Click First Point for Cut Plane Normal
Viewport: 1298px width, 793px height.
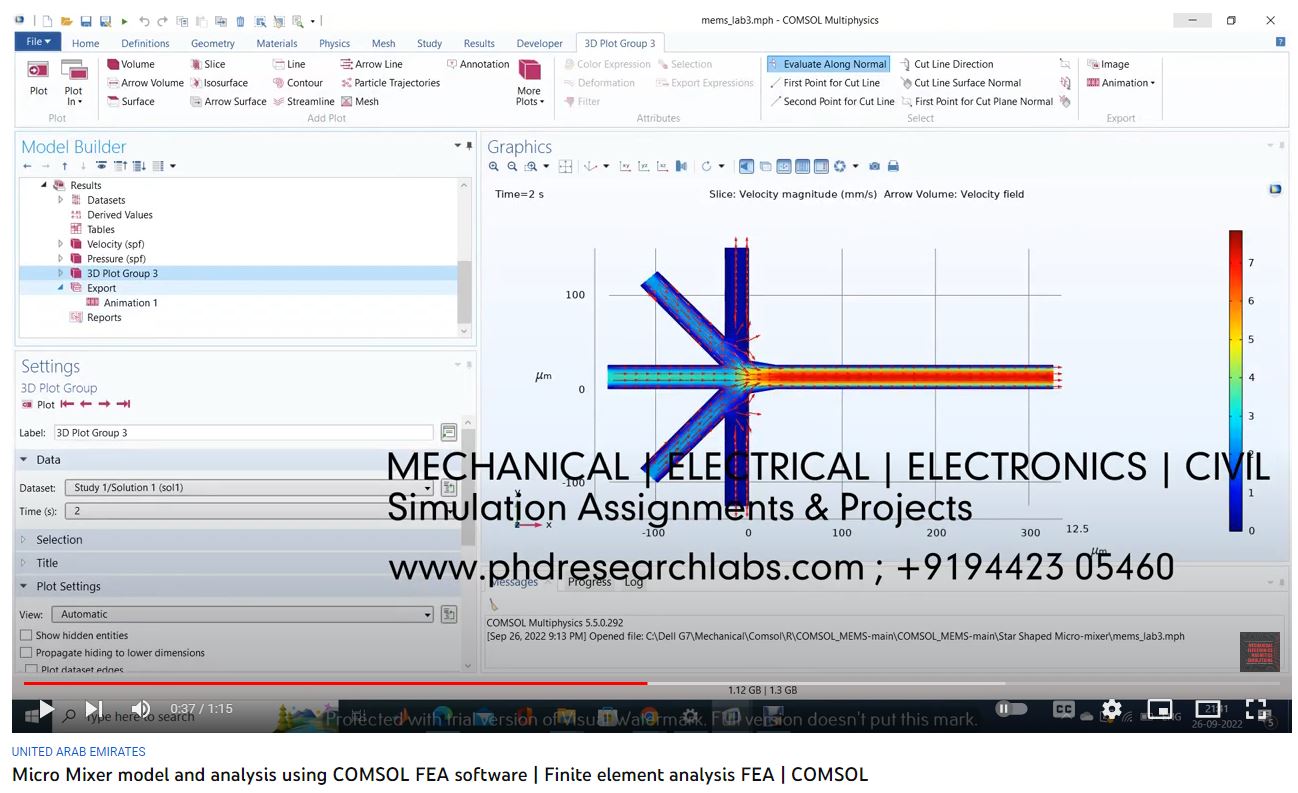[976, 101]
